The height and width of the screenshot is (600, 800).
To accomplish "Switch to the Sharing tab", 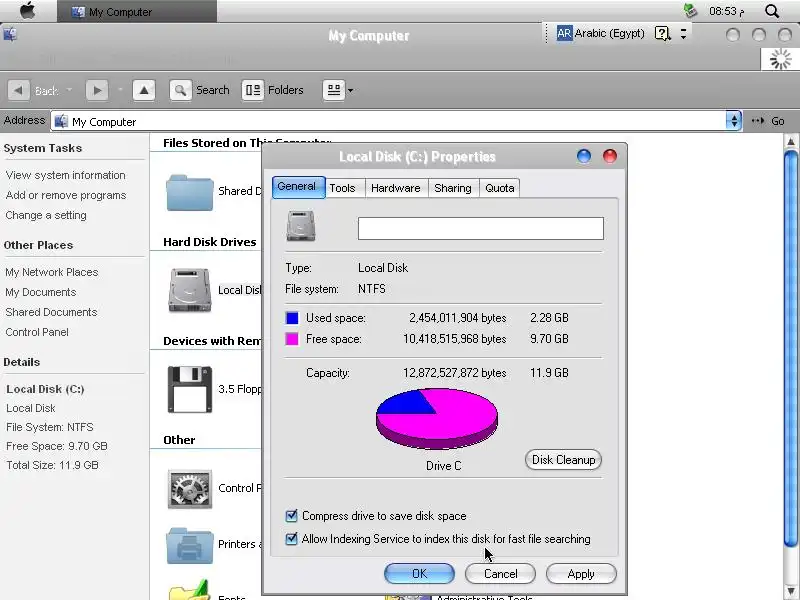I will (x=453, y=188).
